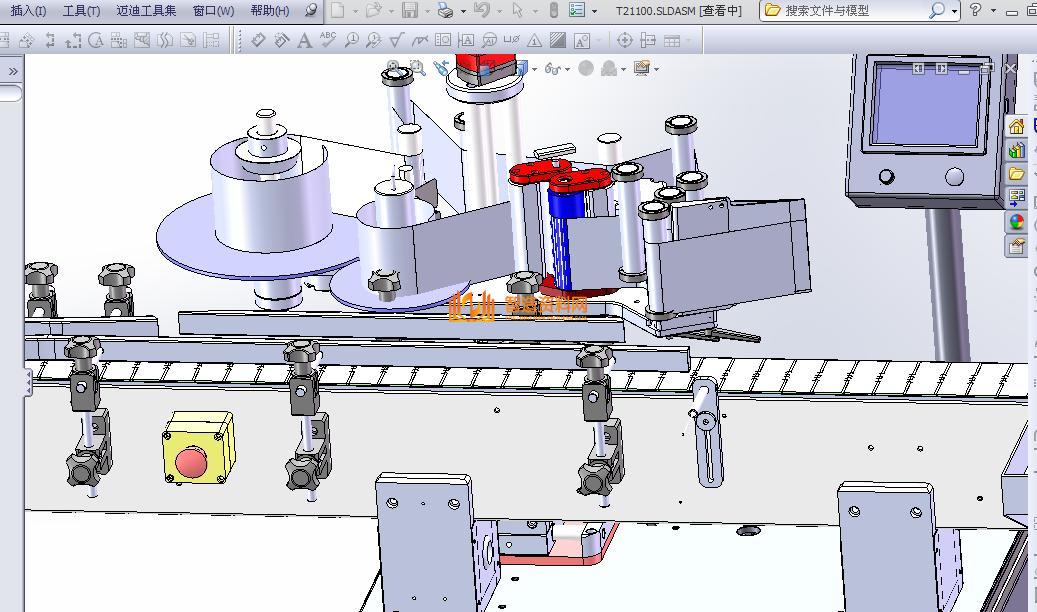
Task: Open the dropdown arrow beside the Print icon
Action: click(462, 12)
